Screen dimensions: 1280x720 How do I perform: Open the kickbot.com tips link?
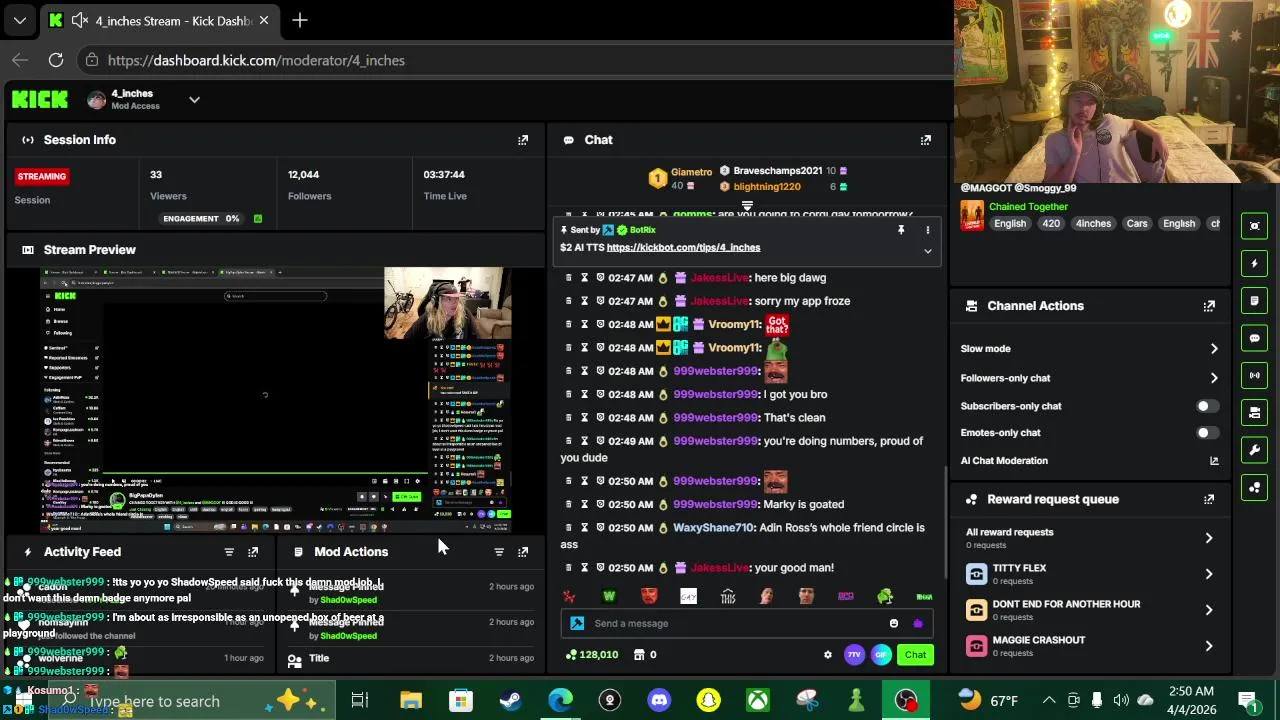pos(683,248)
